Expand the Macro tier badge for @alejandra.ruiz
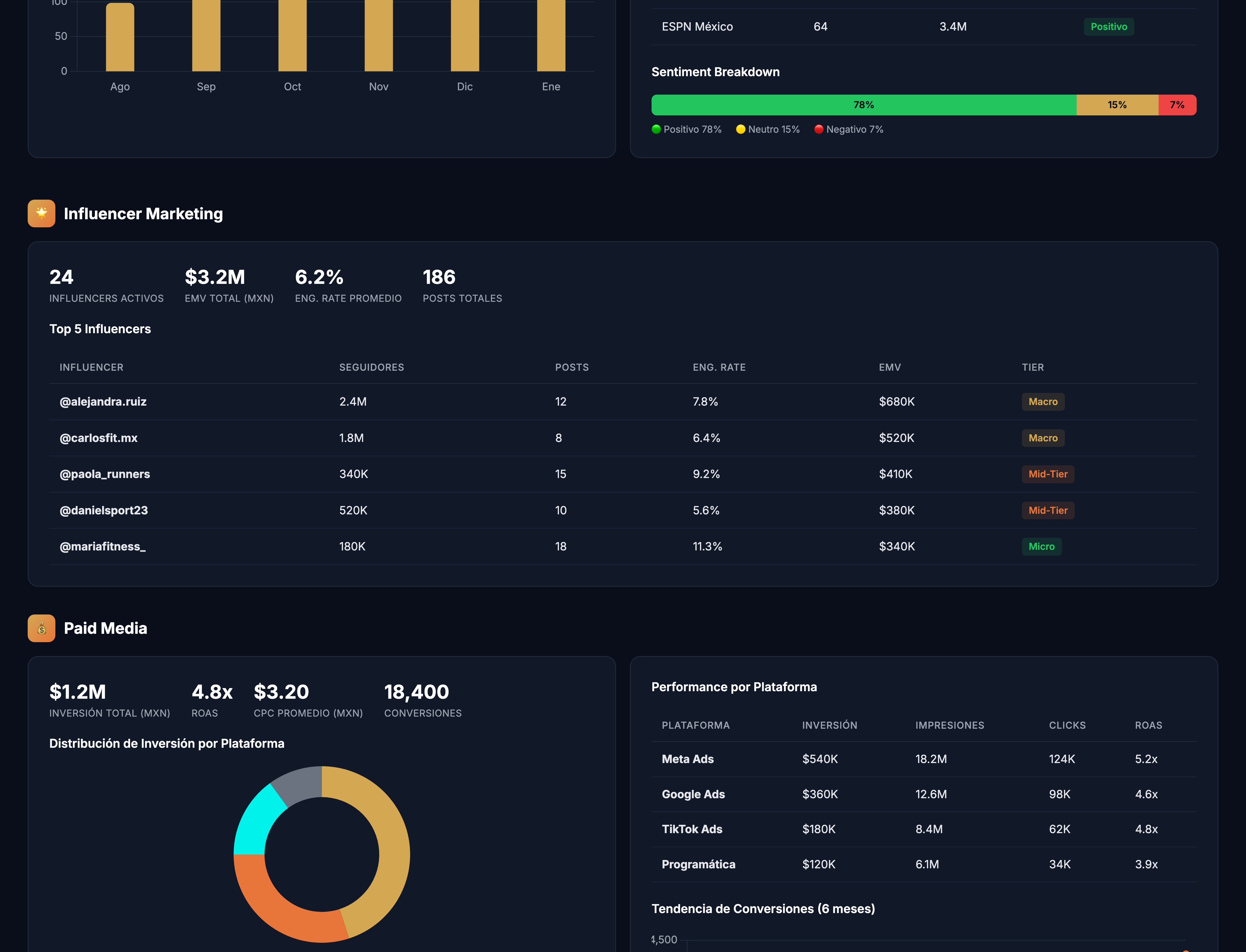 tap(1043, 402)
